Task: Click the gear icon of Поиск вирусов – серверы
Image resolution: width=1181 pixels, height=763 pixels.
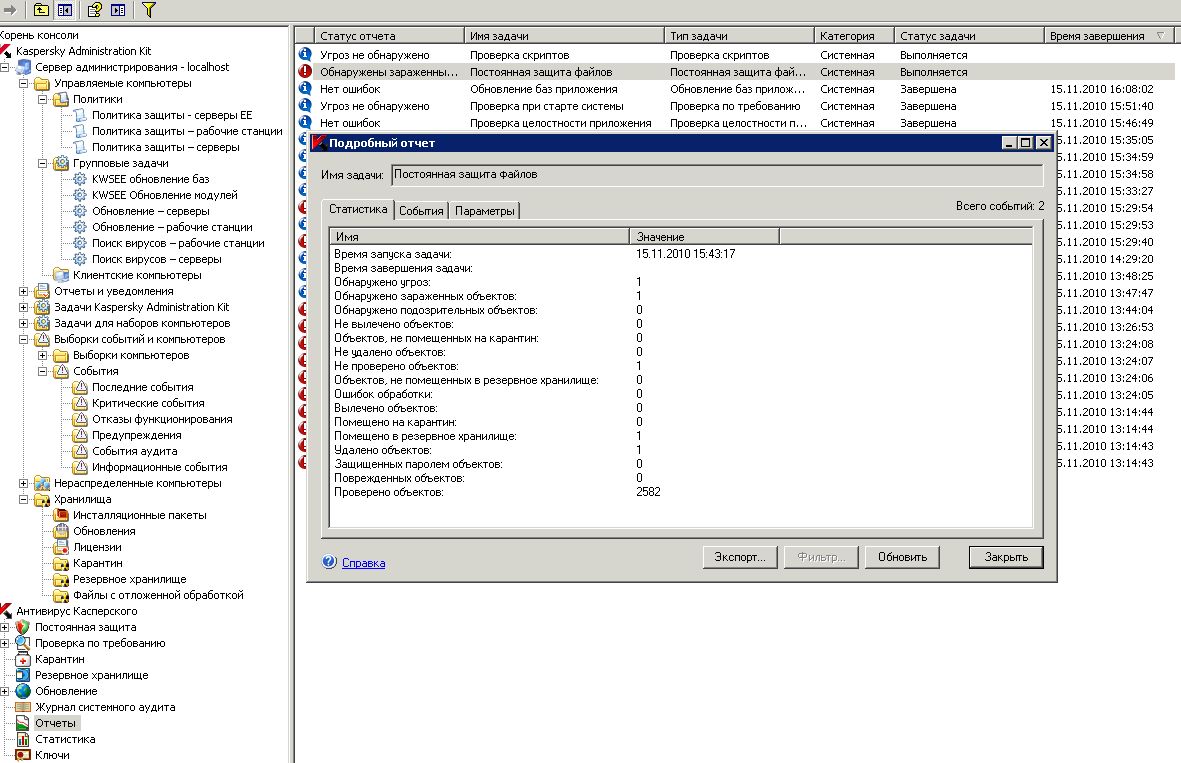Action: 80,259
